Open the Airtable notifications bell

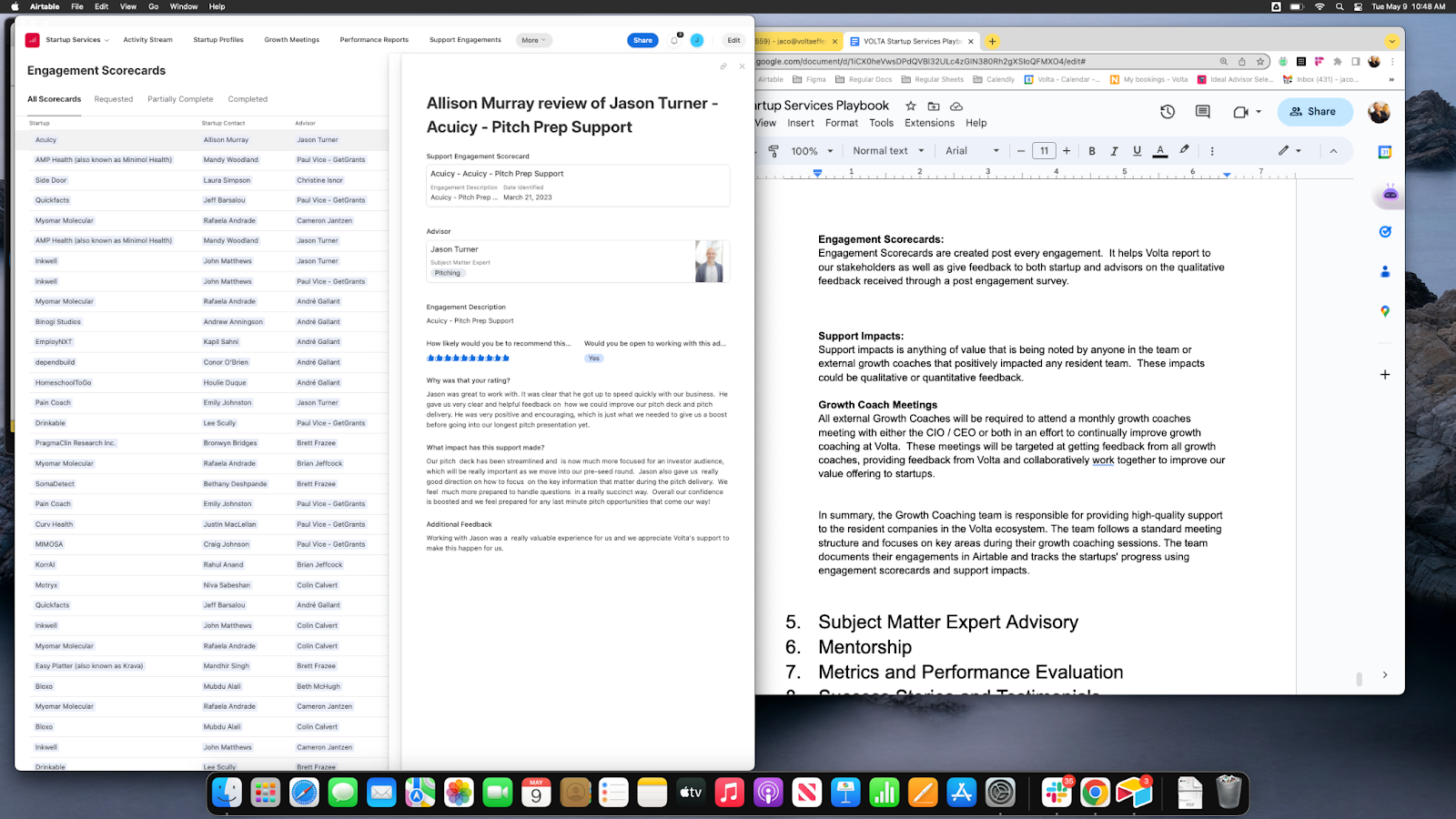(674, 40)
